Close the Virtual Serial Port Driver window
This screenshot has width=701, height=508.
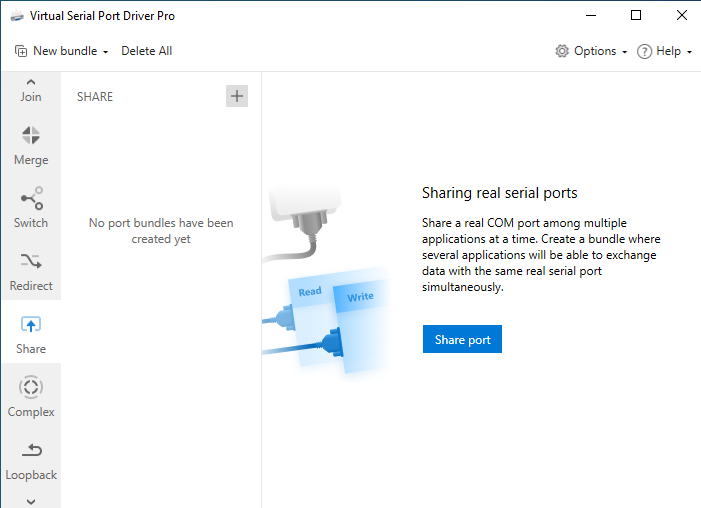(681, 16)
